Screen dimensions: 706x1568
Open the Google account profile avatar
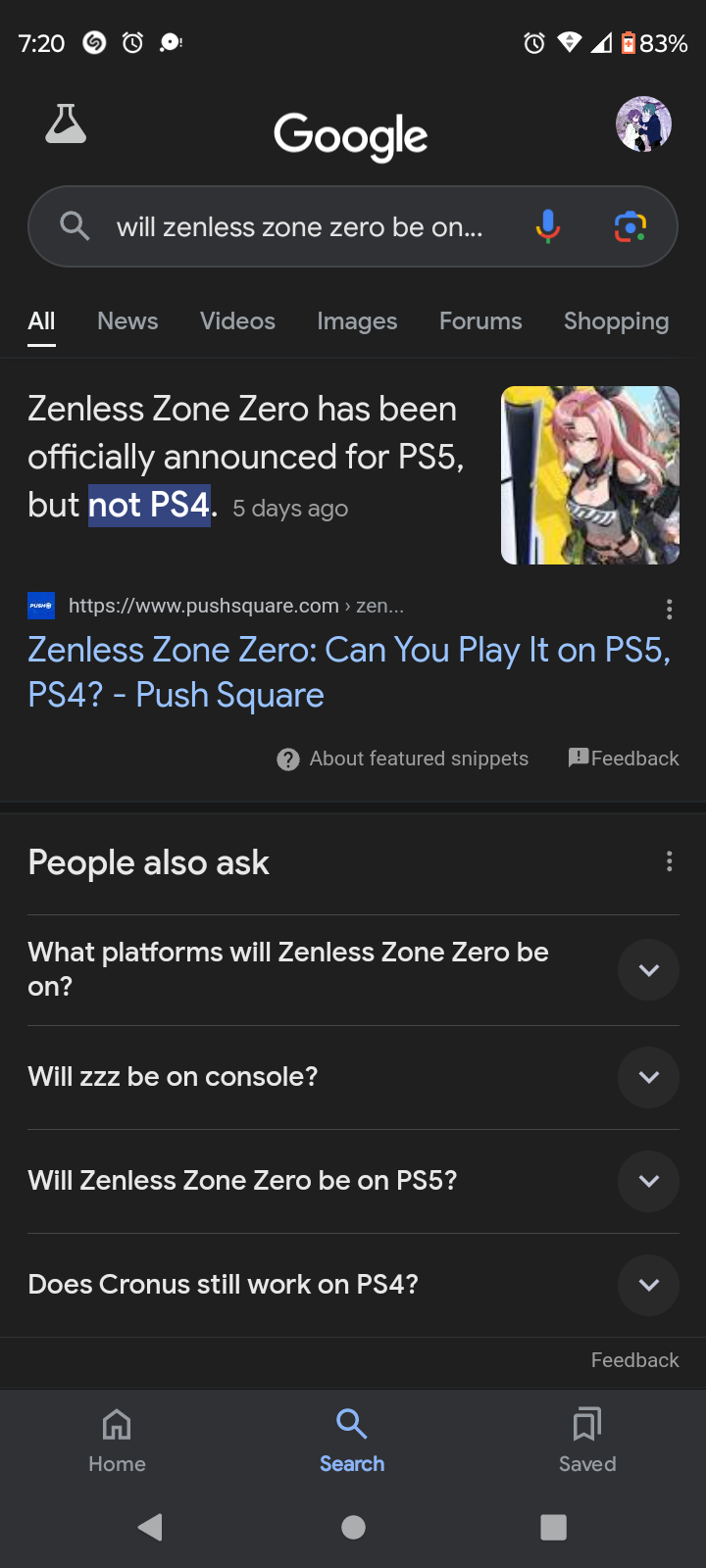pos(643,124)
